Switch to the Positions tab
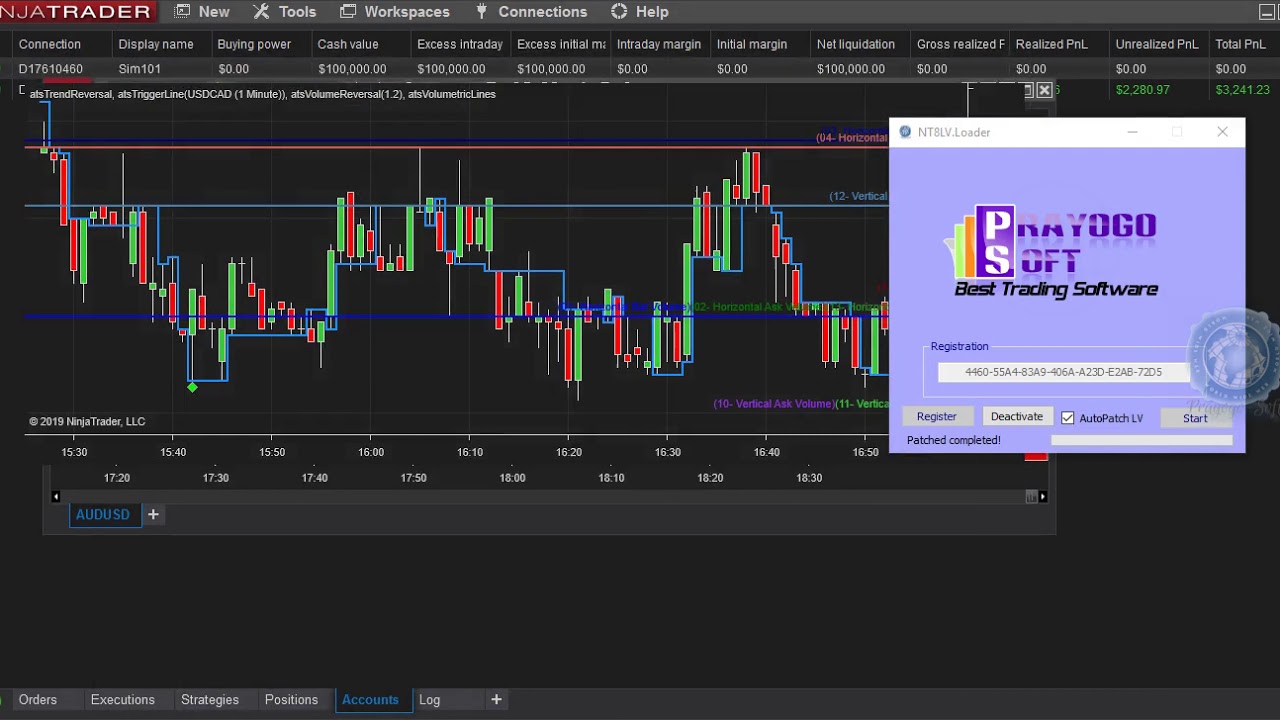1280x720 pixels. pos(291,700)
